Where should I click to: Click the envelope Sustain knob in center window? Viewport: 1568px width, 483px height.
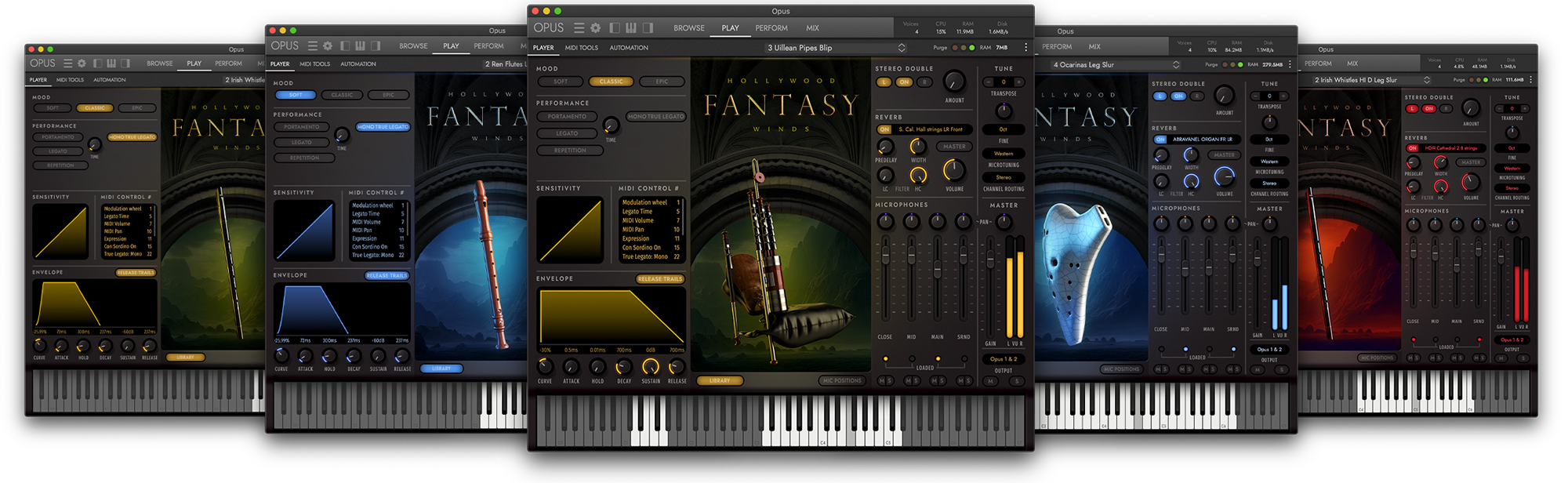[651, 366]
